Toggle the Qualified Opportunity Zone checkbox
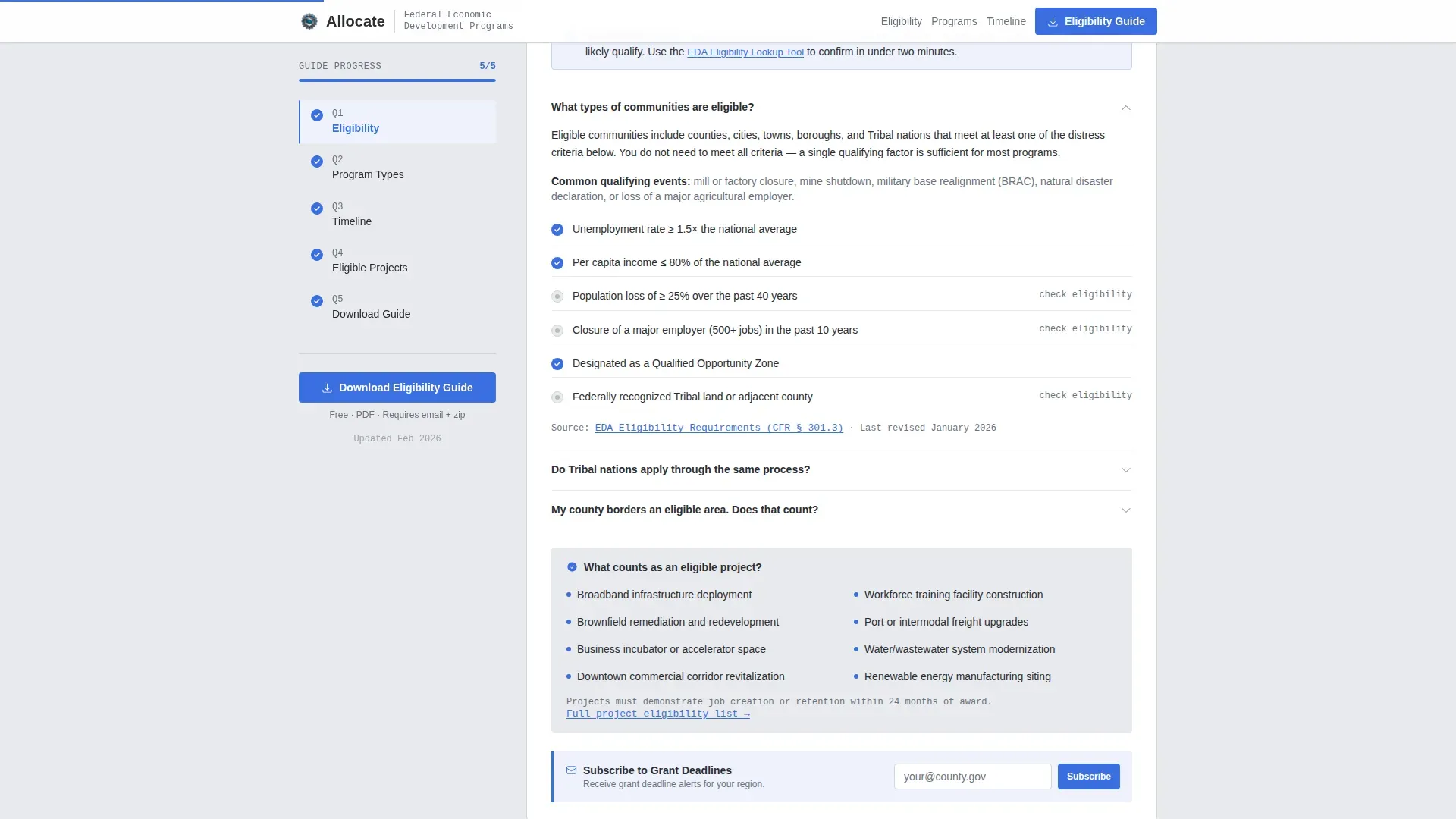The image size is (1456, 819). [557, 364]
